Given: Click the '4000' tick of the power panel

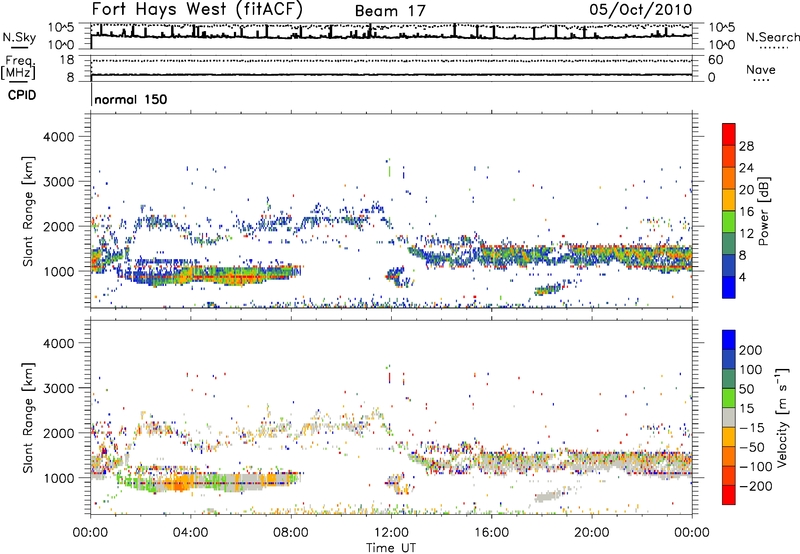Looking at the screenshot, I should coord(58,137).
